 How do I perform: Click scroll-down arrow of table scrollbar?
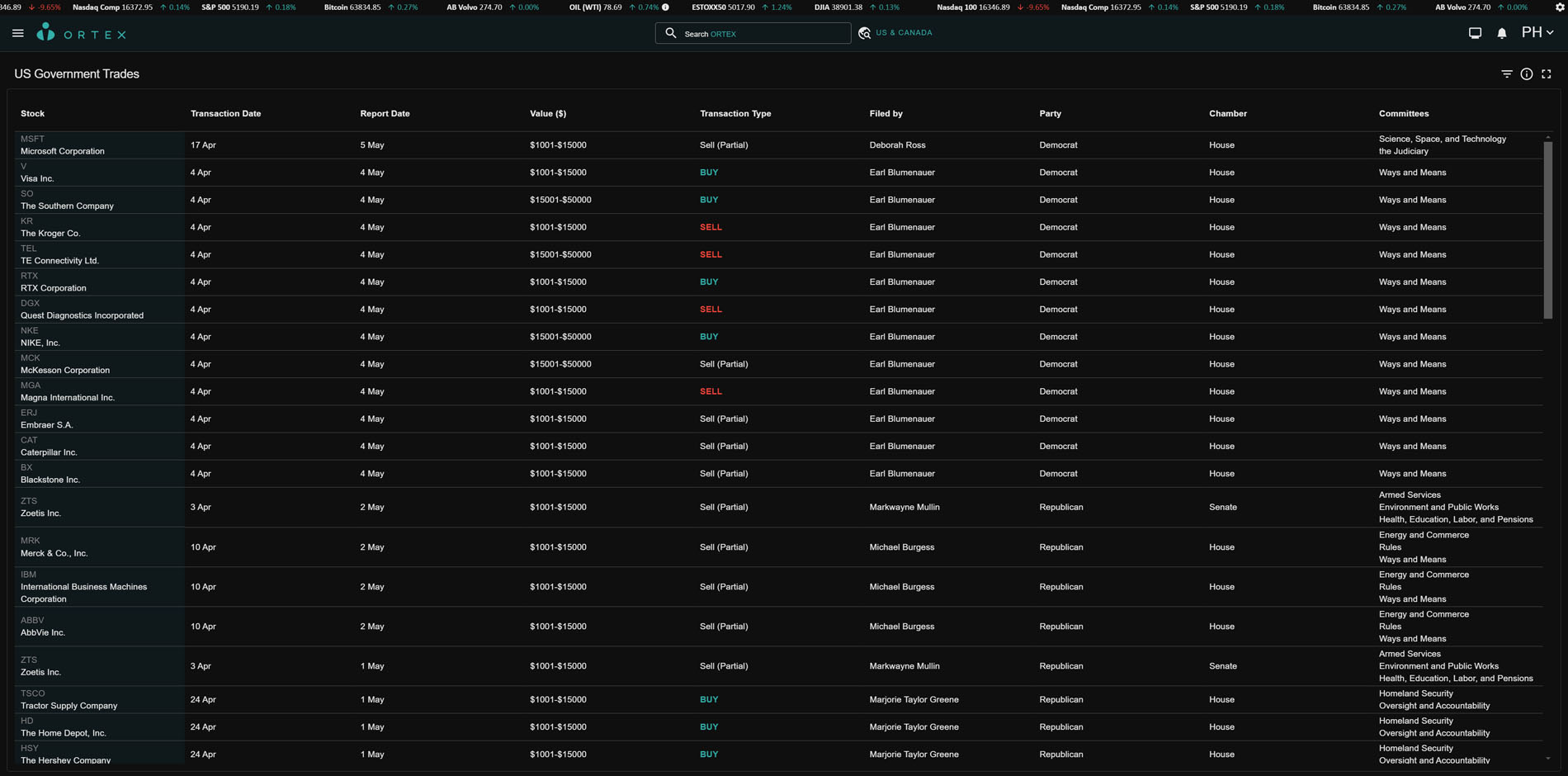(1547, 759)
